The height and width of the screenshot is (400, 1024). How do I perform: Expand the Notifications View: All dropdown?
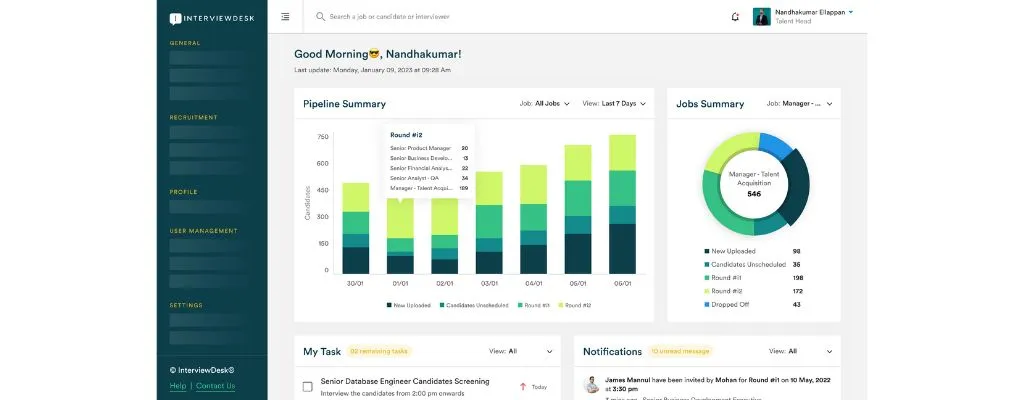(801, 351)
